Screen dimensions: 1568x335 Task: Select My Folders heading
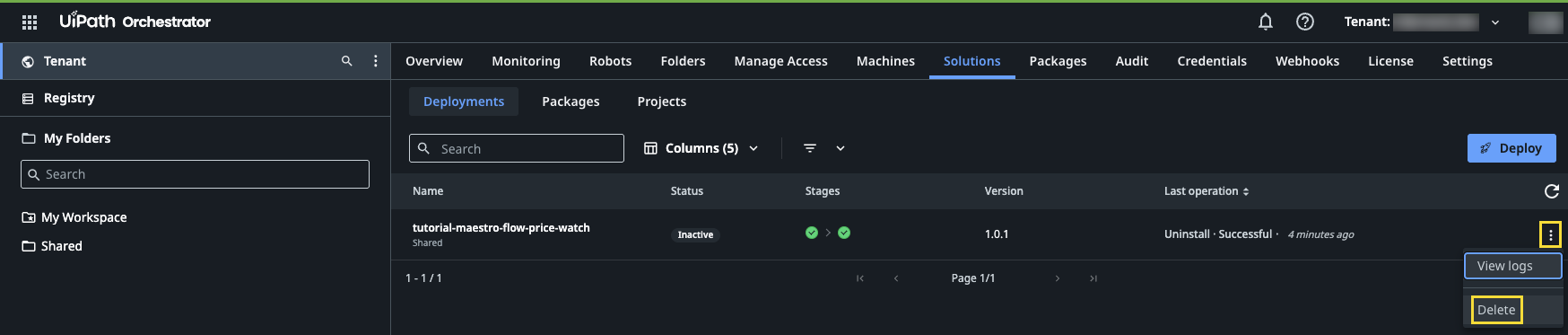coord(77,138)
